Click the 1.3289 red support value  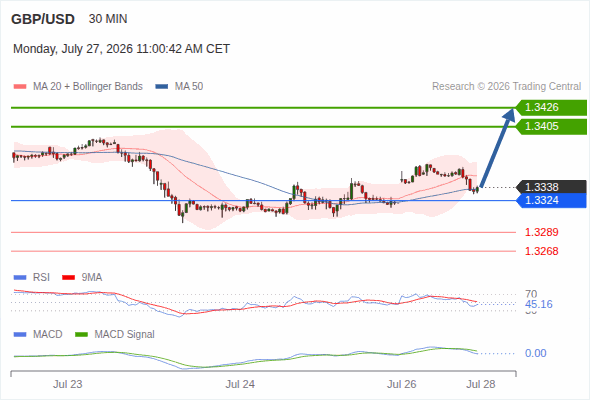pyautogui.click(x=541, y=232)
